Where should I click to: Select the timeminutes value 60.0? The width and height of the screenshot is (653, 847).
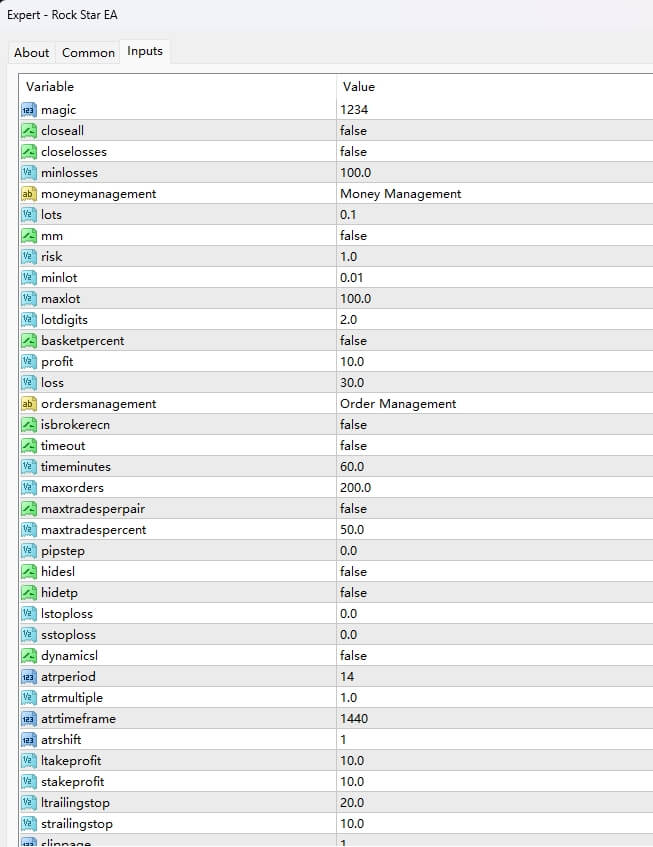[352, 467]
